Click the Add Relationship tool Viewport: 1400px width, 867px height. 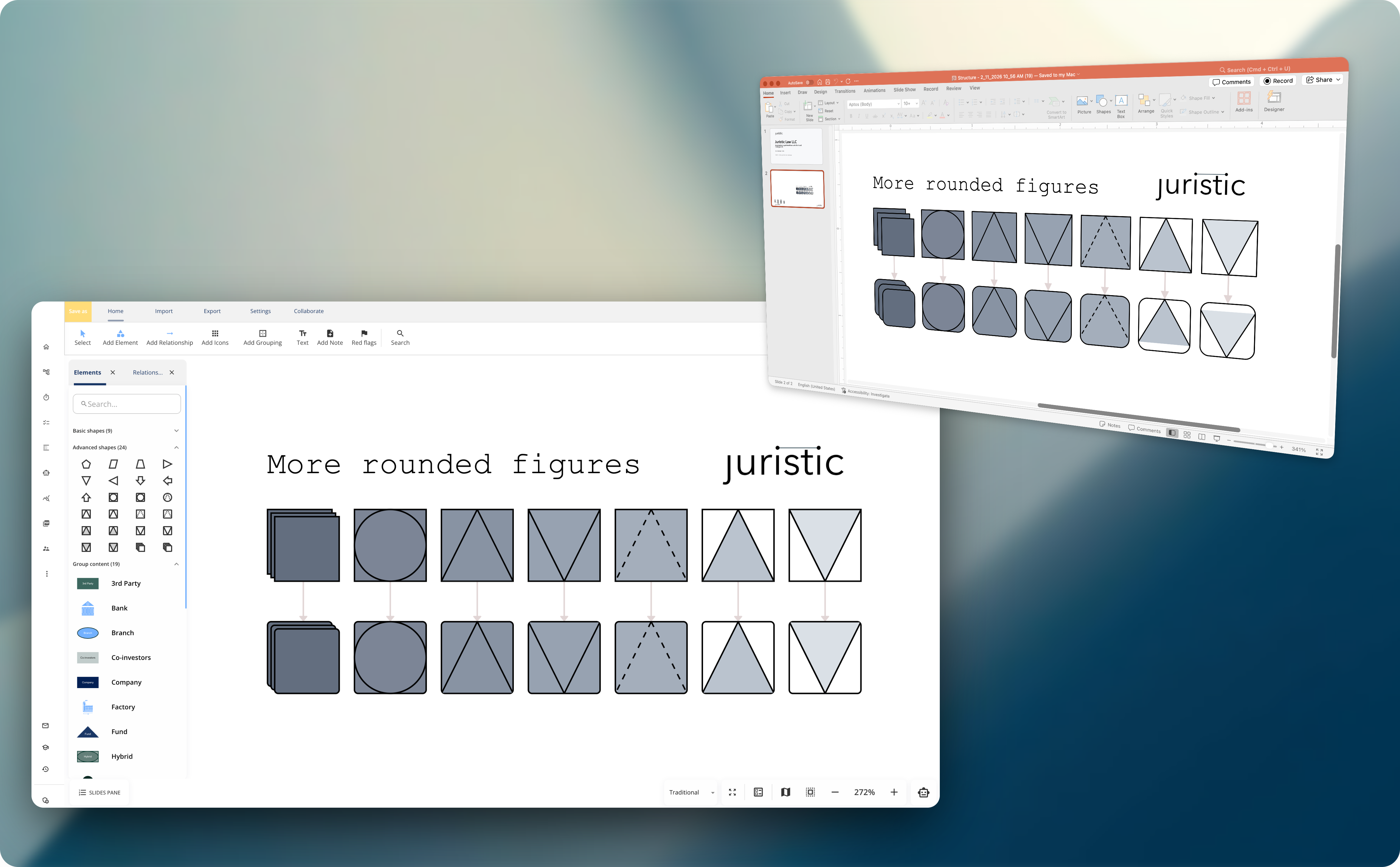pos(169,337)
